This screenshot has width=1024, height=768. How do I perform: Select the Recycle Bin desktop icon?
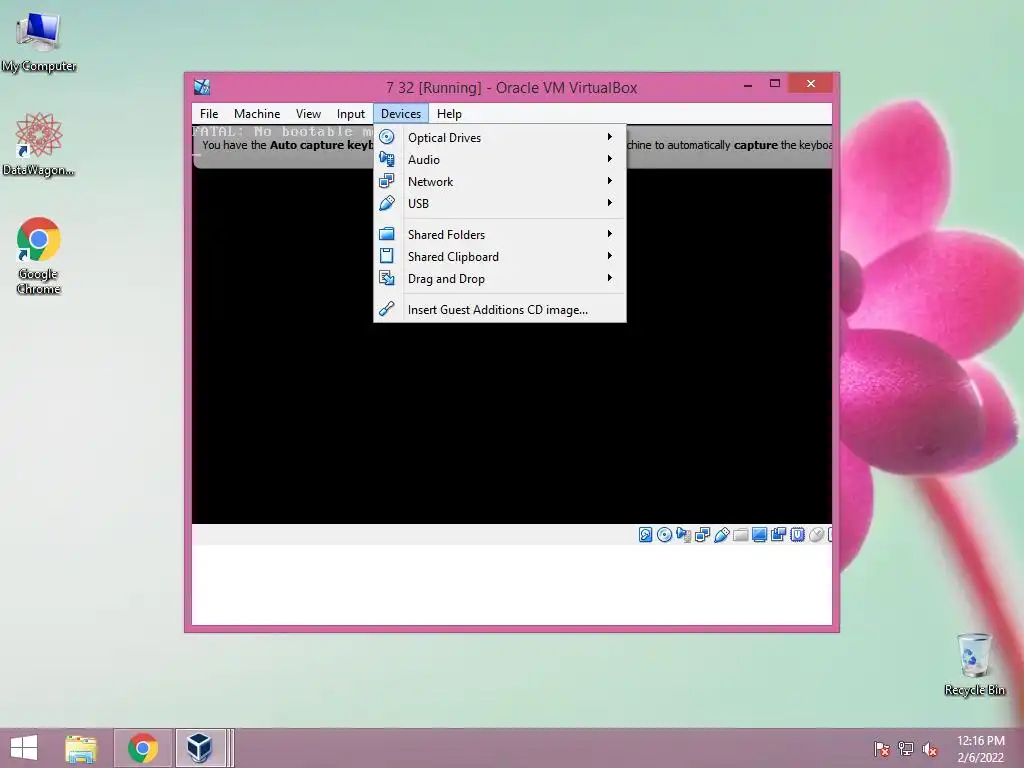[x=974, y=664]
